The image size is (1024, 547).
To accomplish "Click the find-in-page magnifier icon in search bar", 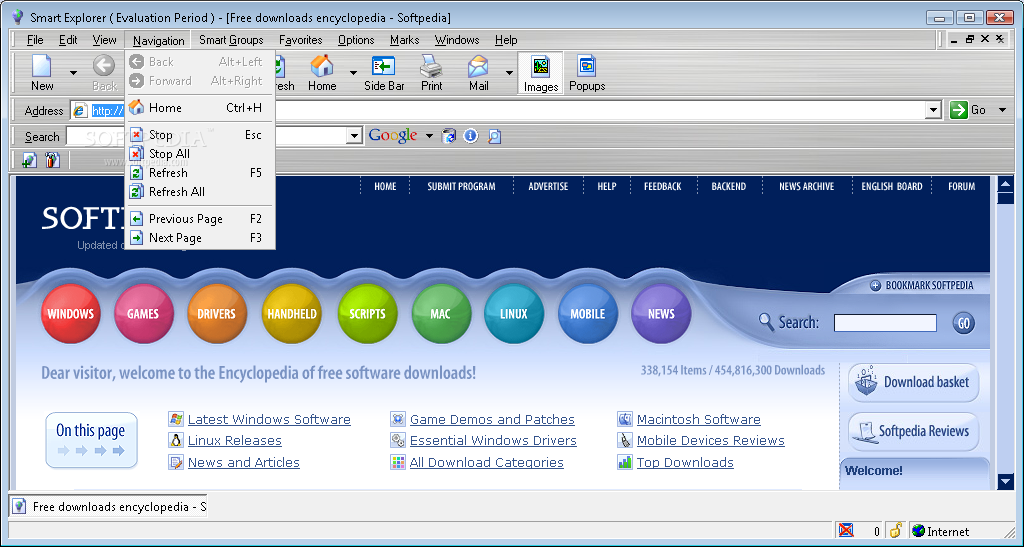I will 494,136.
